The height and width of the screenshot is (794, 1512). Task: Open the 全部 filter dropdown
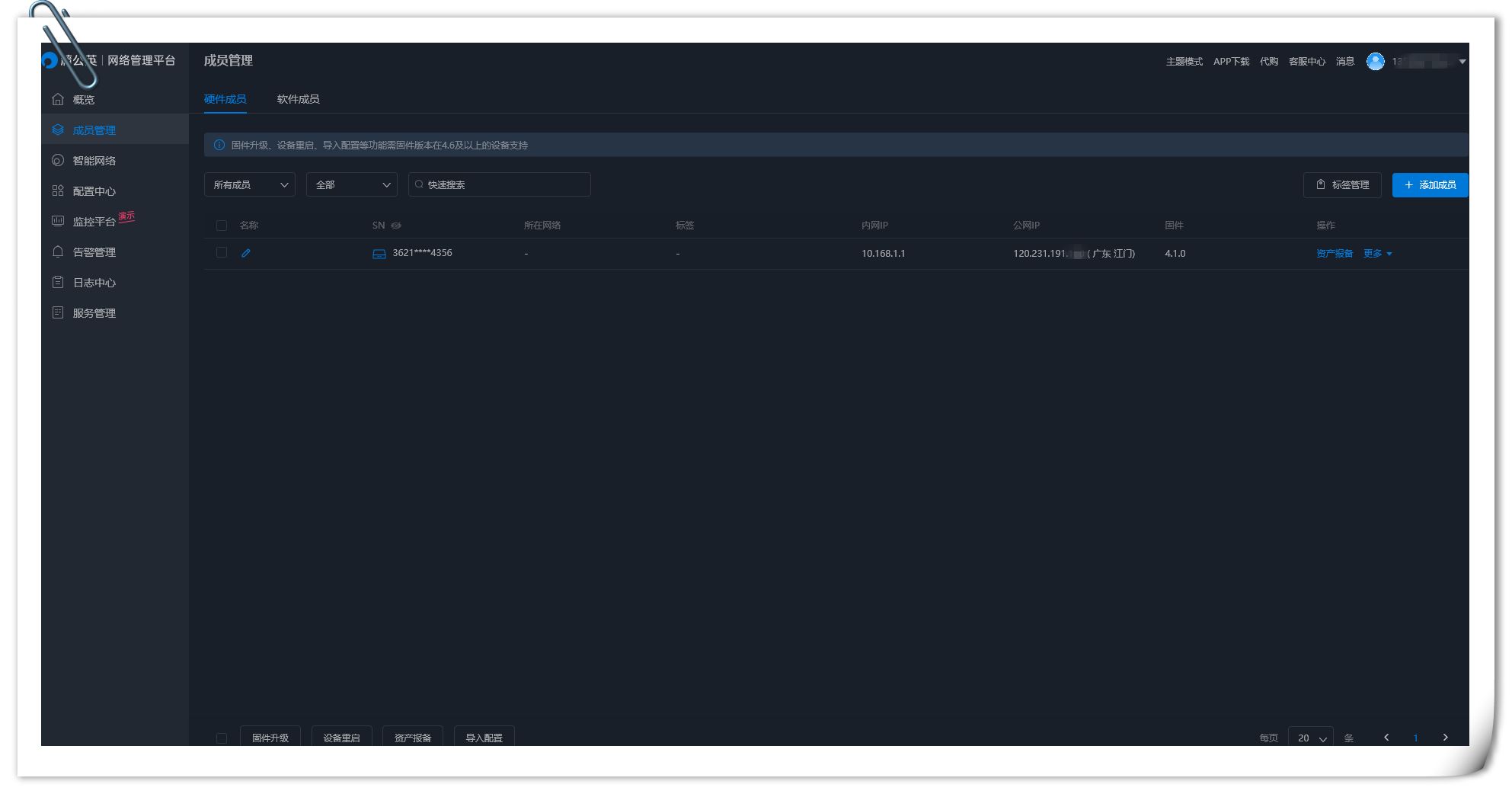(x=351, y=185)
